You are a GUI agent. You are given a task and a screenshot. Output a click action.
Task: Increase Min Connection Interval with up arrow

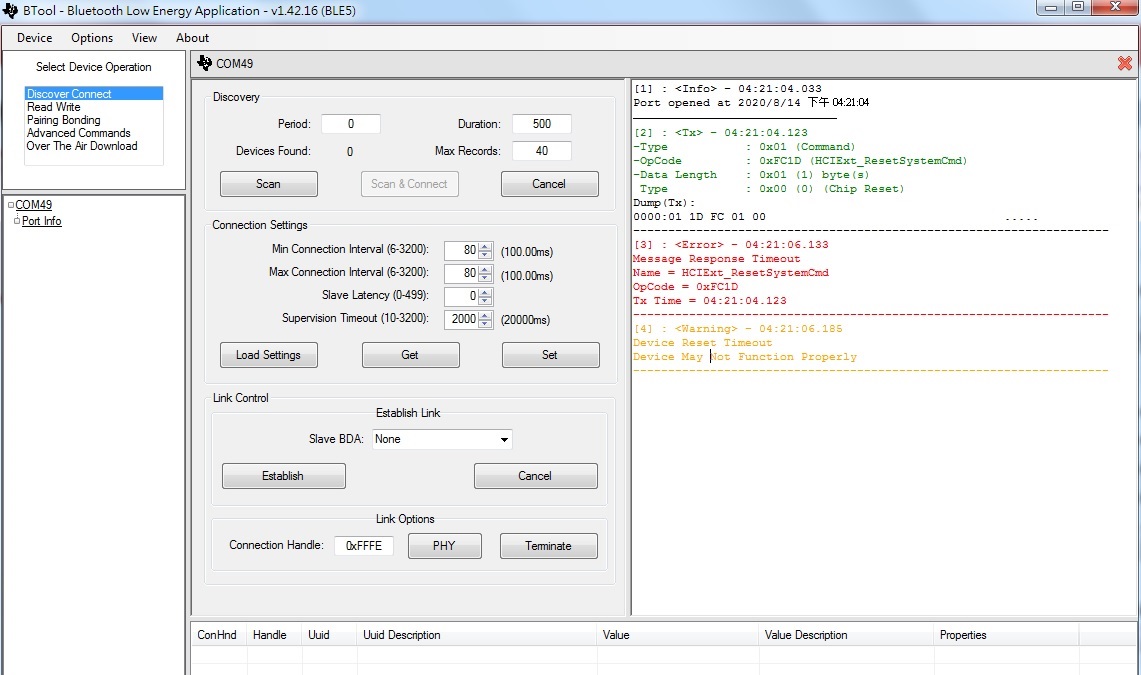[x=486, y=246]
